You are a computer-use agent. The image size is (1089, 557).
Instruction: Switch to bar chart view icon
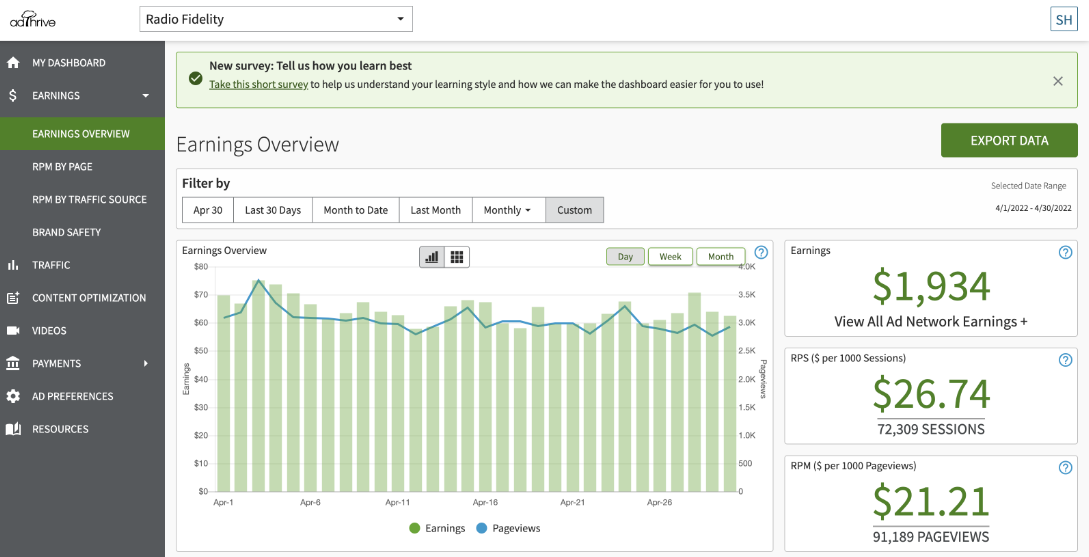432,257
